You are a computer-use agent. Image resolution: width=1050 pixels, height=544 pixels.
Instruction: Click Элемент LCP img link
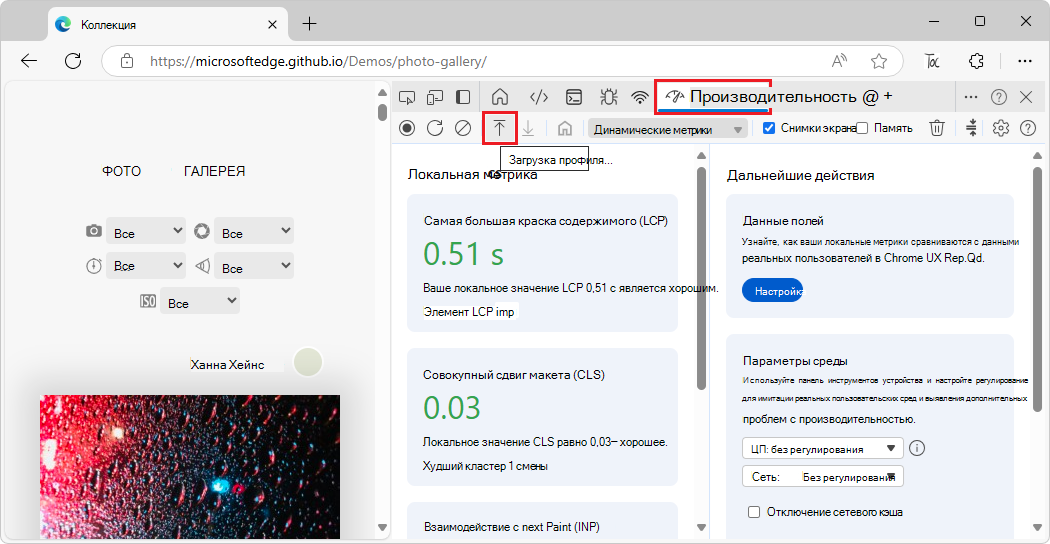pos(469,312)
